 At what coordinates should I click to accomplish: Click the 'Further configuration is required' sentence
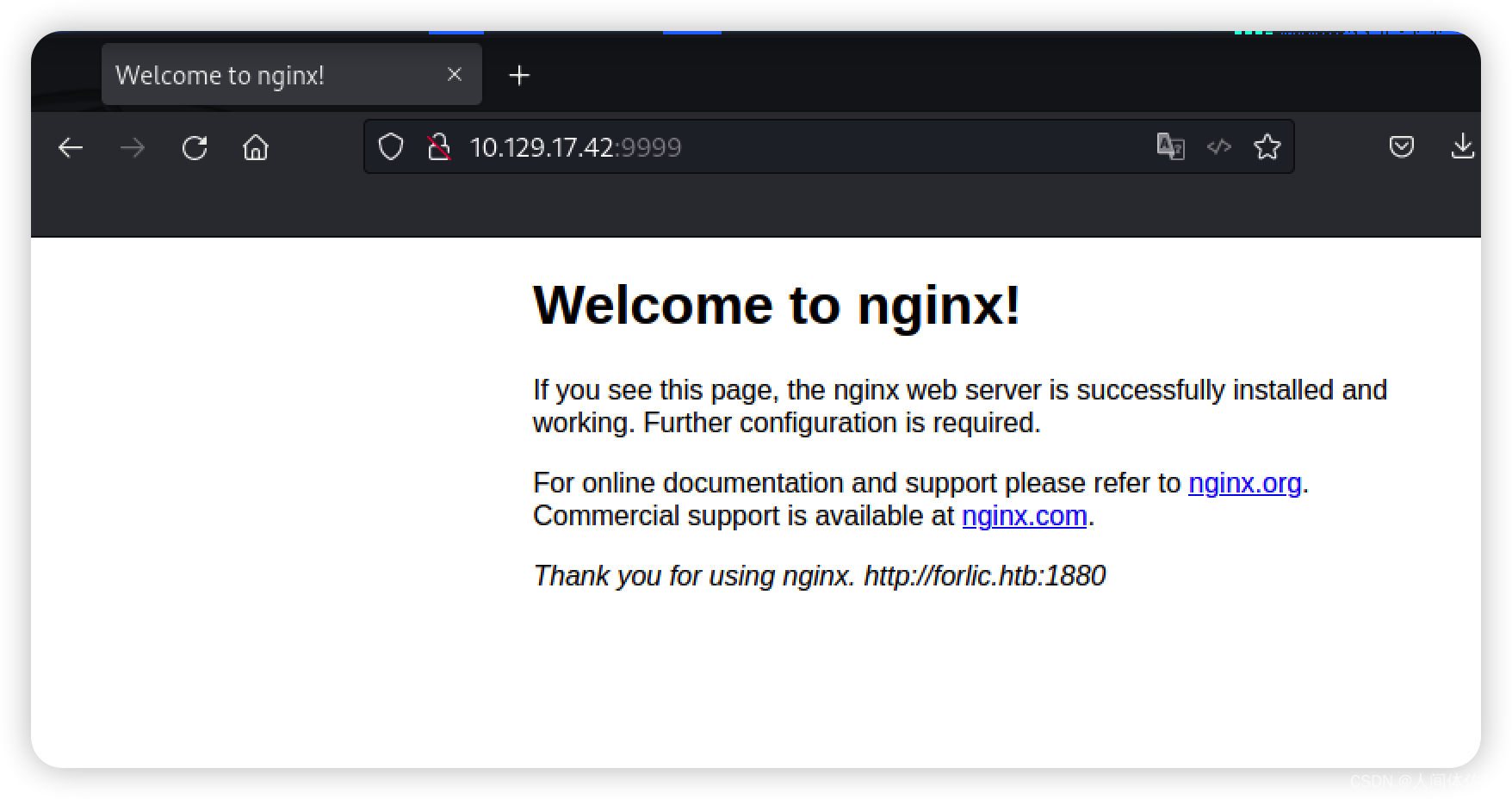842,423
